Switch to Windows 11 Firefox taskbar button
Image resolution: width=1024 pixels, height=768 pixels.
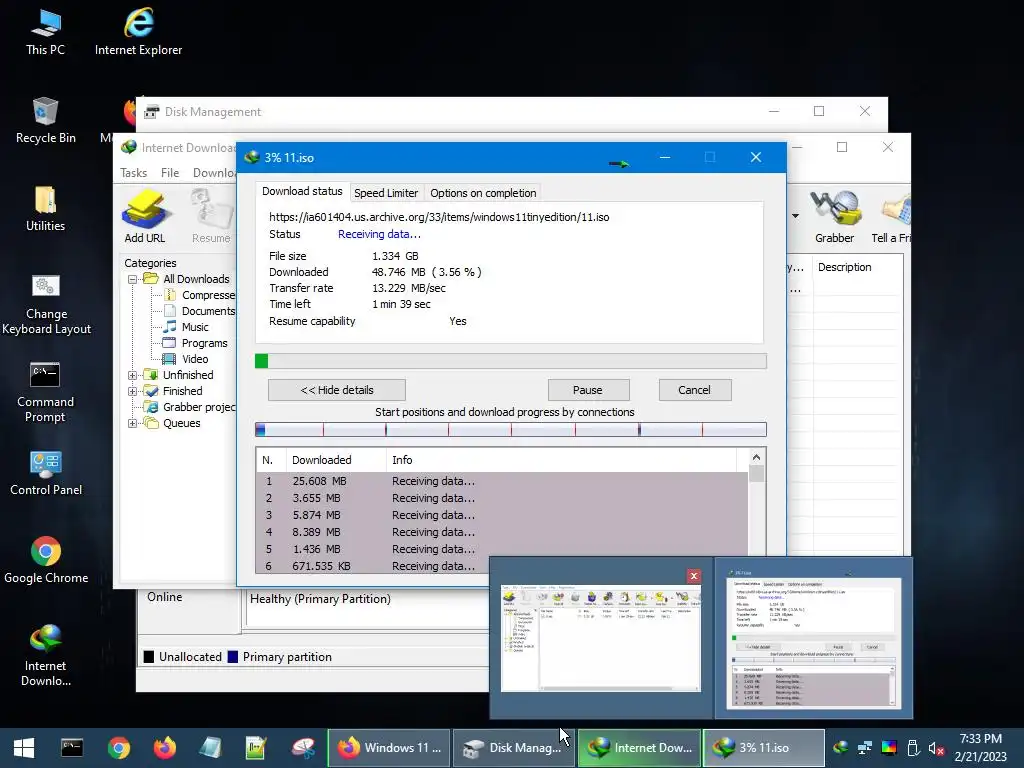(389, 748)
